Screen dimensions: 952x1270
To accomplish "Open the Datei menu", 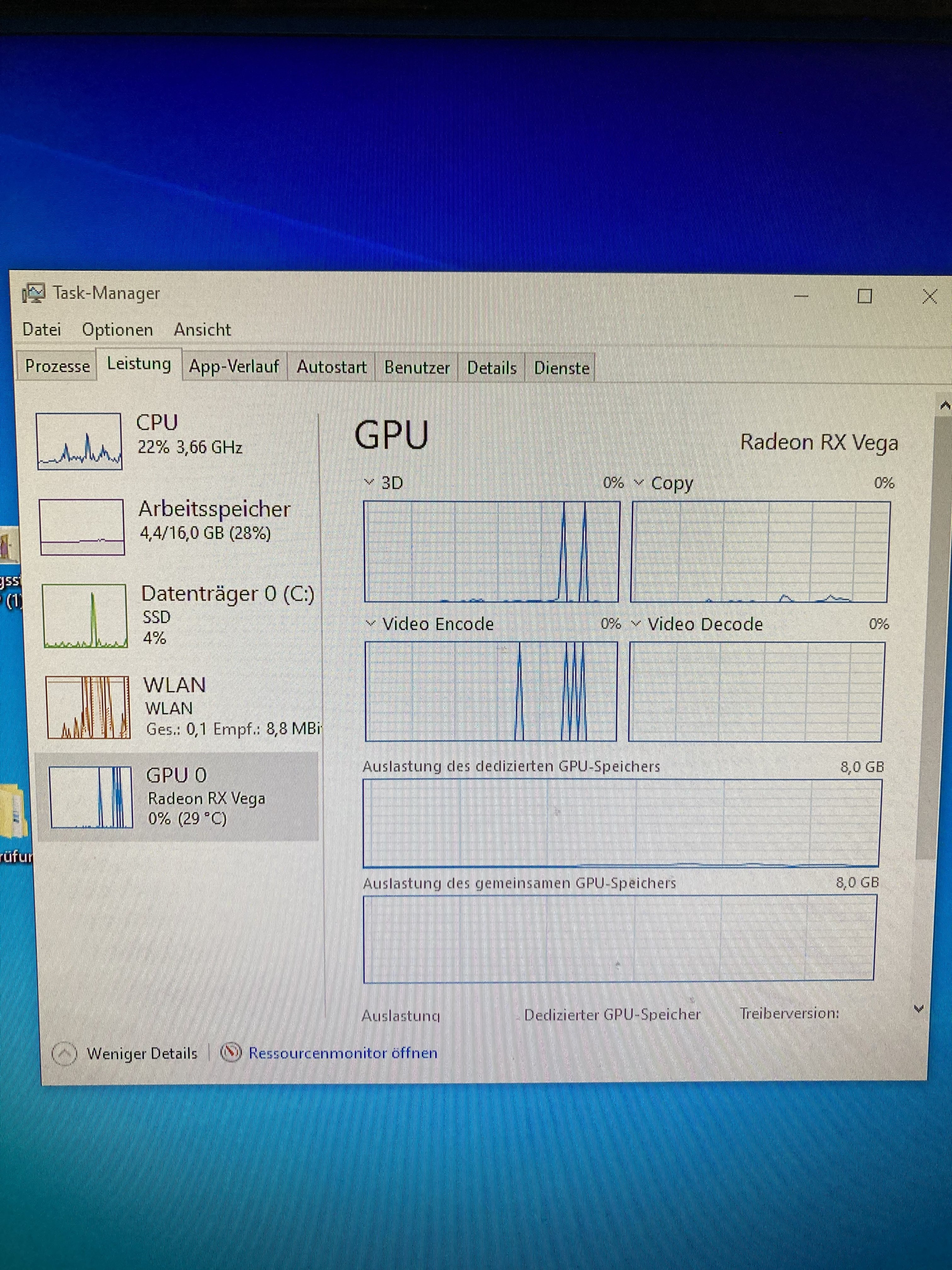I will point(41,329).
